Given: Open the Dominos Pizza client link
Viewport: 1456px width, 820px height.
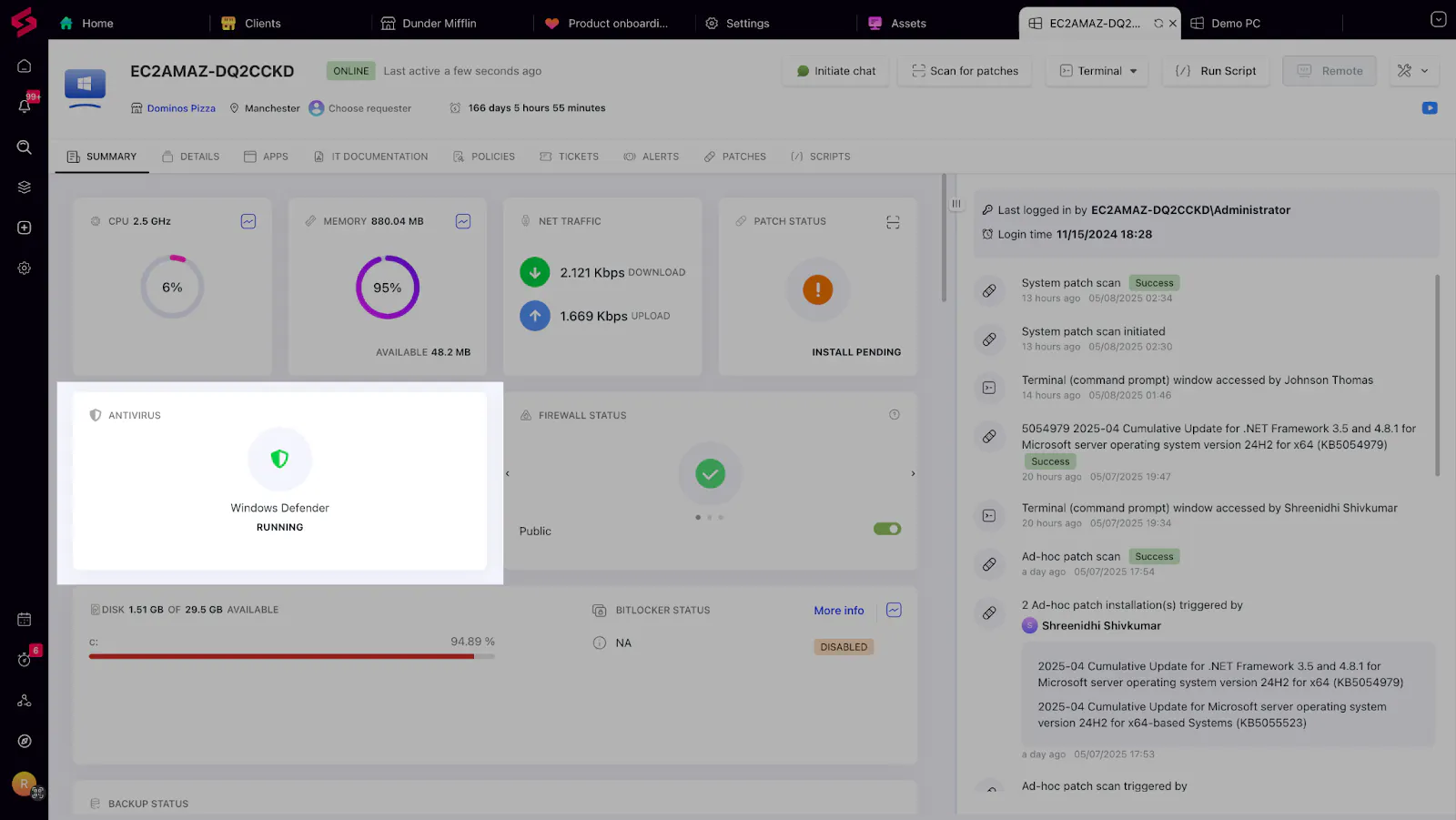Looking at the screenshot, I should click(181, 108).
